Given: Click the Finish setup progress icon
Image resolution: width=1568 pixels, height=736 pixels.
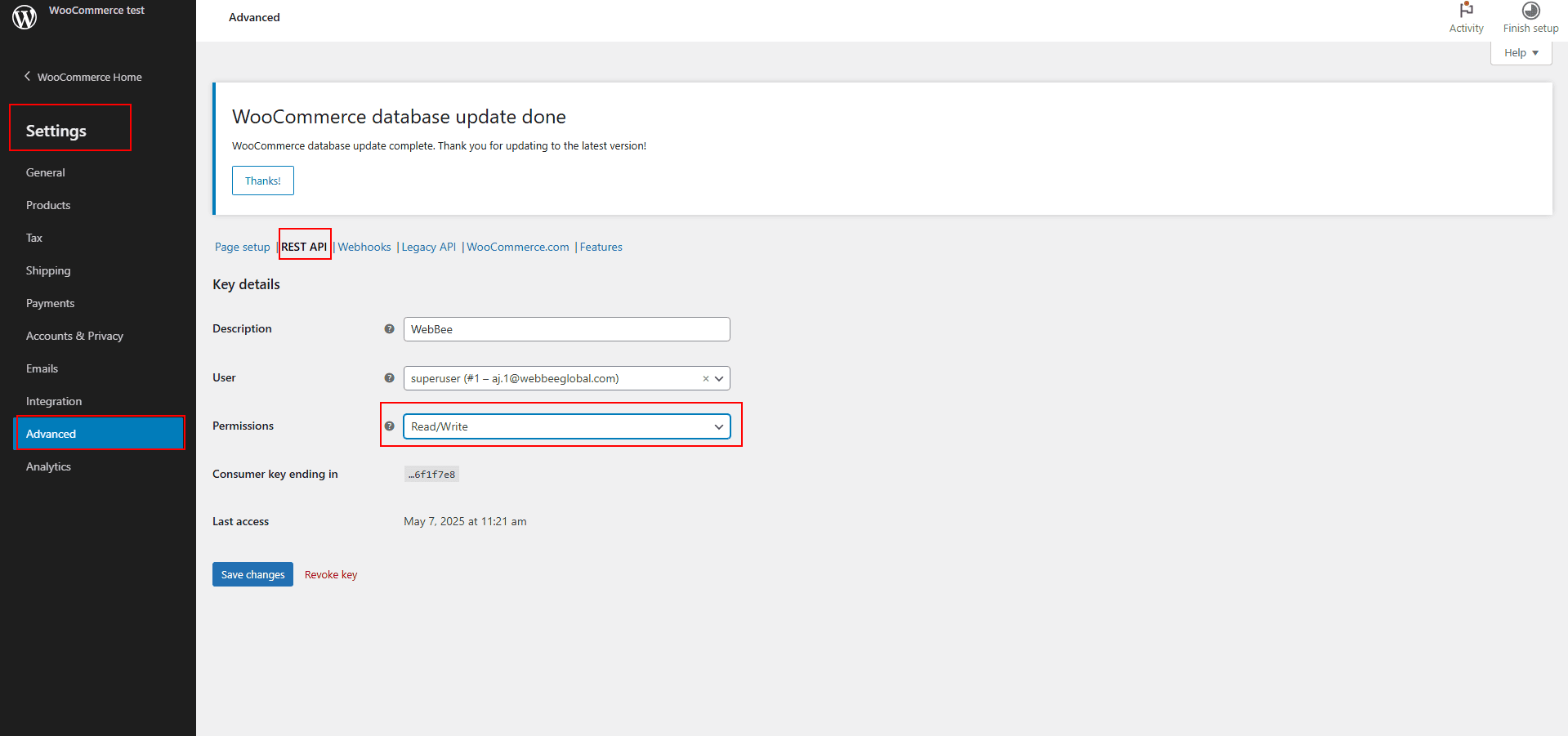Looking at the screenshot, I should tap(1530, 11).
